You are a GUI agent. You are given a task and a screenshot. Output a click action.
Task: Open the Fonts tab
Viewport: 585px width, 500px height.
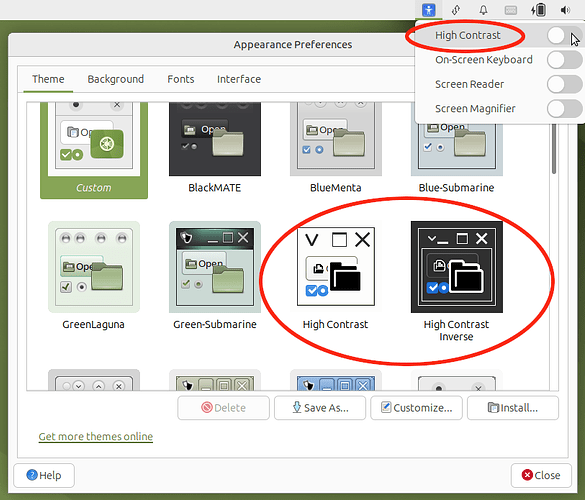[x=181, y=79]
